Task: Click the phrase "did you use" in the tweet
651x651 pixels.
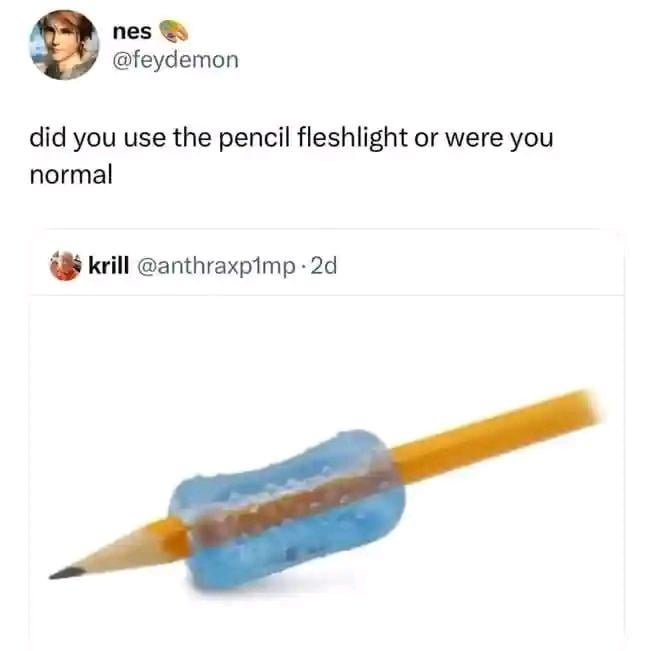Action: pos(98,138)
